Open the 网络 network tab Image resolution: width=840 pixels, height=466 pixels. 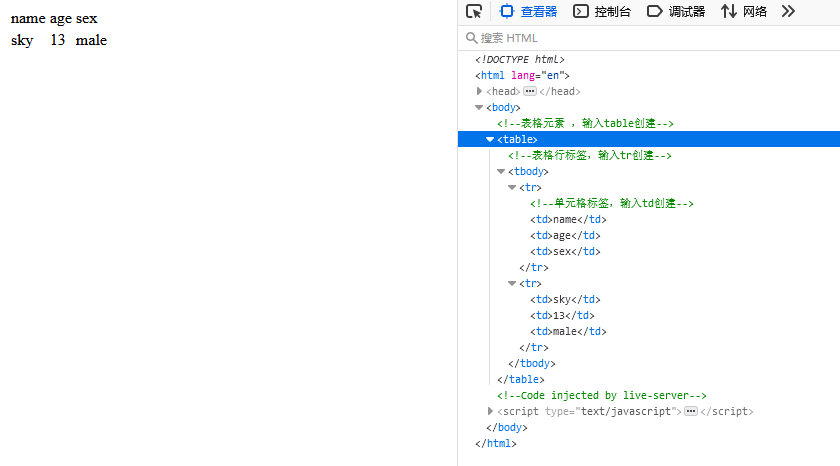click(x=744, y=11)
